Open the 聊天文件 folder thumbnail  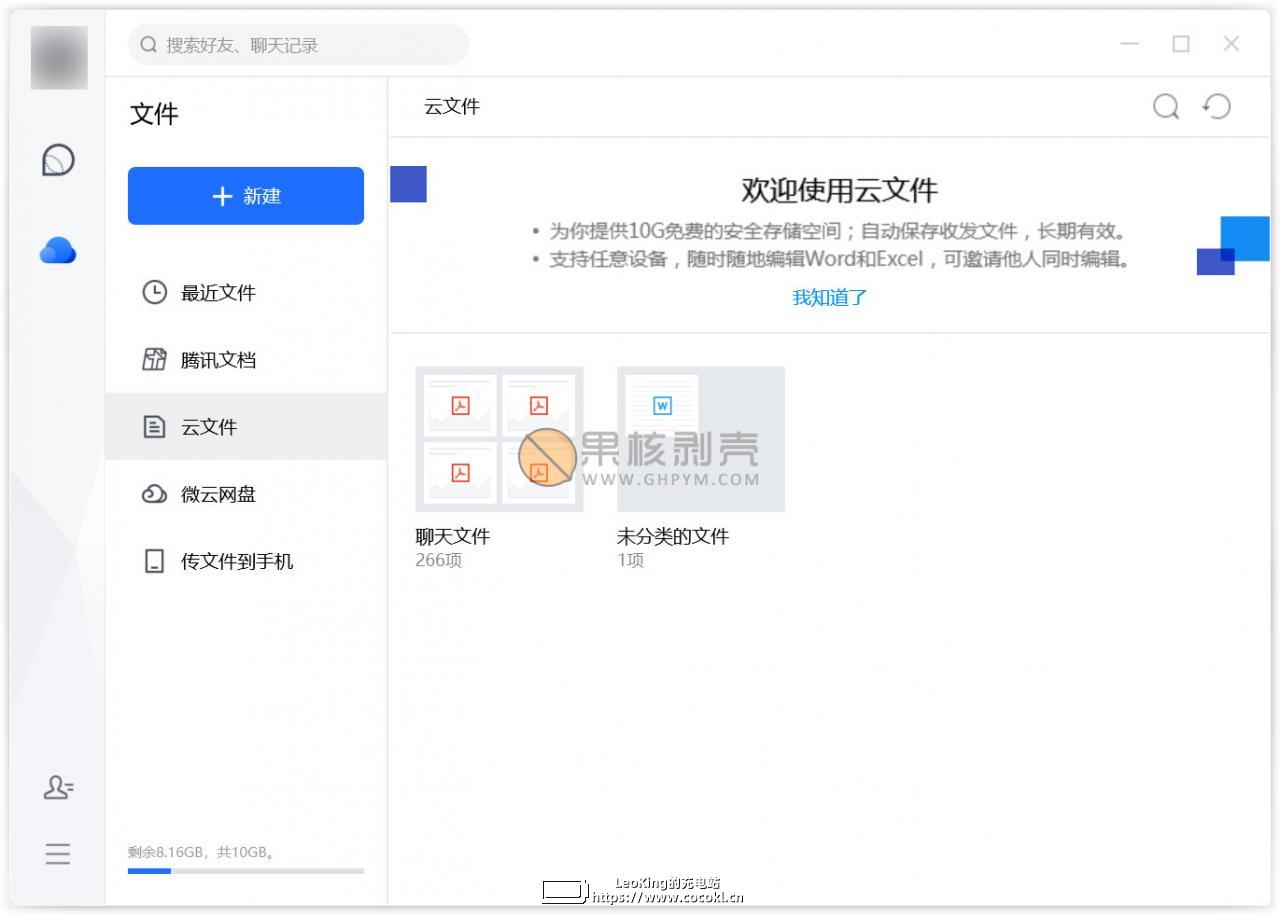tap(499, 439)
